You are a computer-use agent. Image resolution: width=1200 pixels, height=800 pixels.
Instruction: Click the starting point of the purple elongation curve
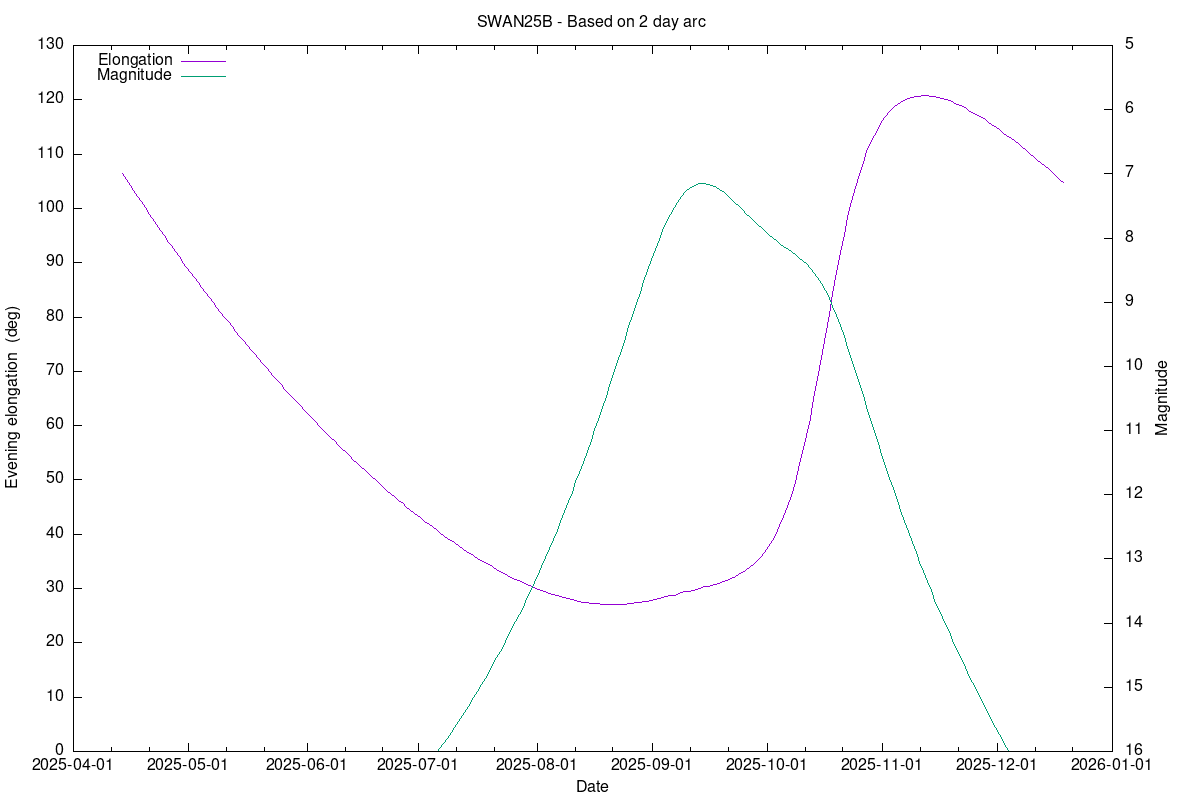pos(122,173)
